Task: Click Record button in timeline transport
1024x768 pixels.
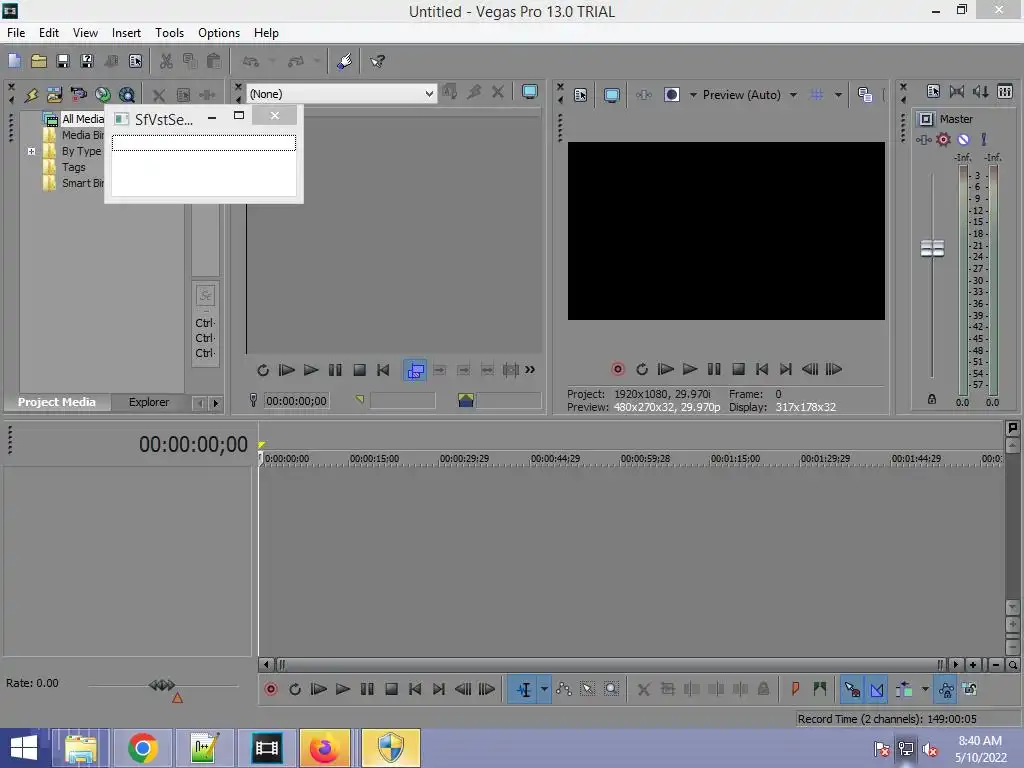Action: coord(270,689)
